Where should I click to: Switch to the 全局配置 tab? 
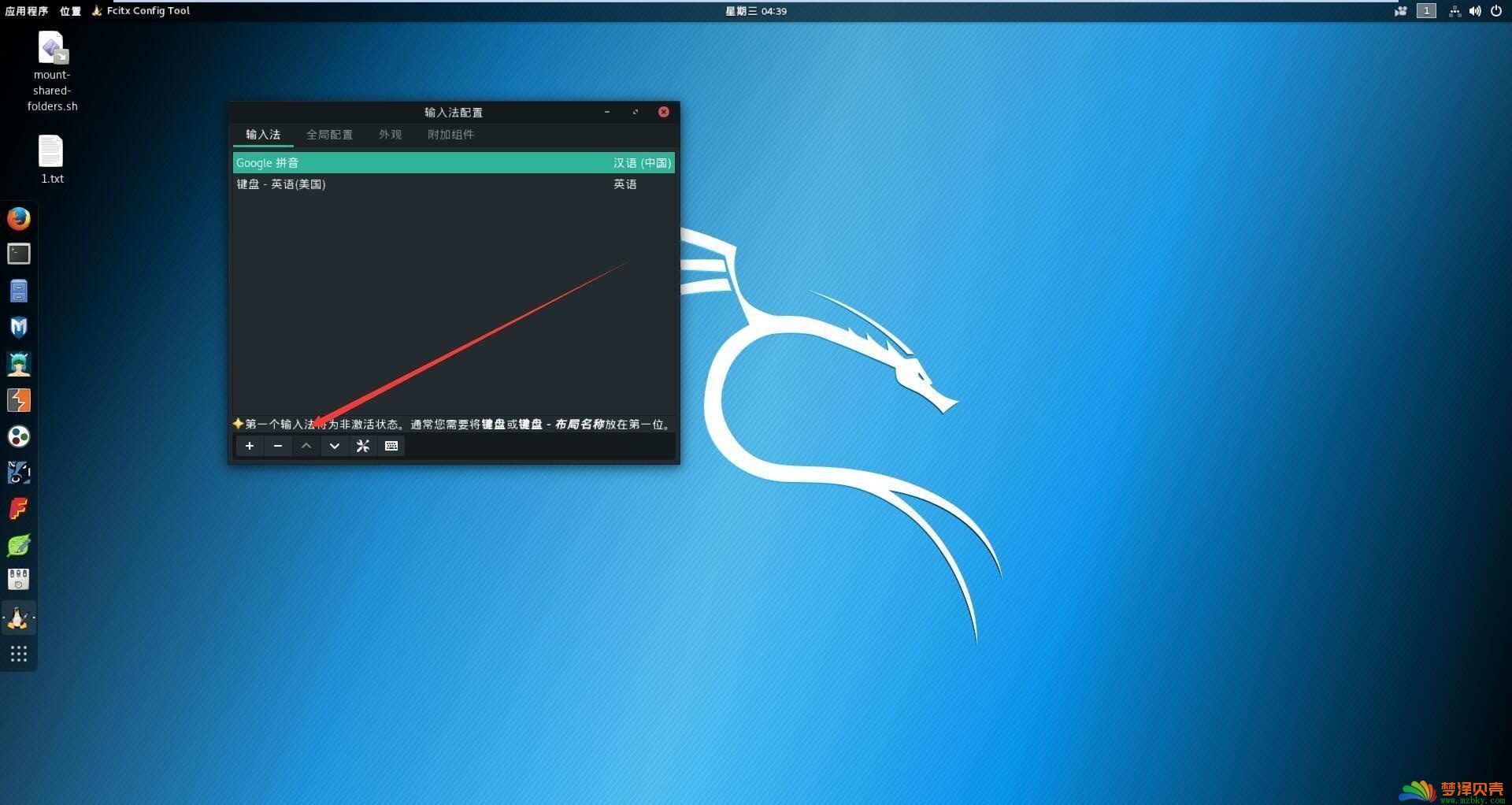329,135
